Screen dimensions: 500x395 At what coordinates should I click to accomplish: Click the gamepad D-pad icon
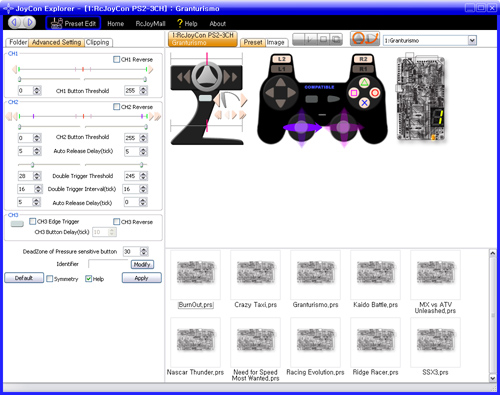coord(280,93)
